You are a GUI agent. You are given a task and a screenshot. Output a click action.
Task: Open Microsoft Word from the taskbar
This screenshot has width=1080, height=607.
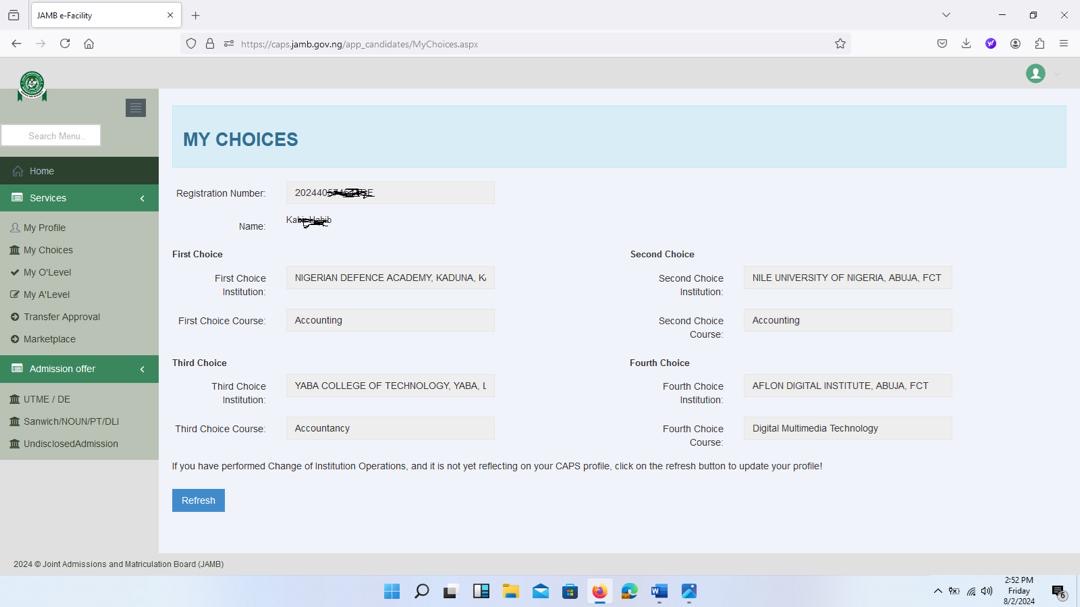[x=659, y=591]
